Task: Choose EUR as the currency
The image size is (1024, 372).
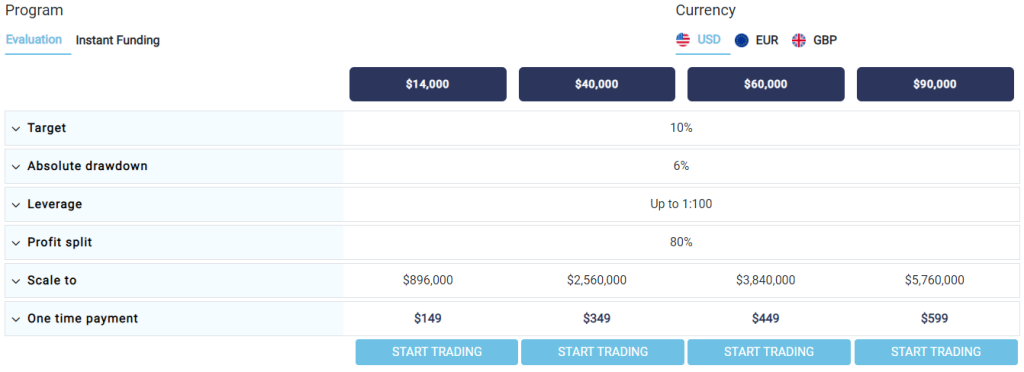Action: (767, 40)
